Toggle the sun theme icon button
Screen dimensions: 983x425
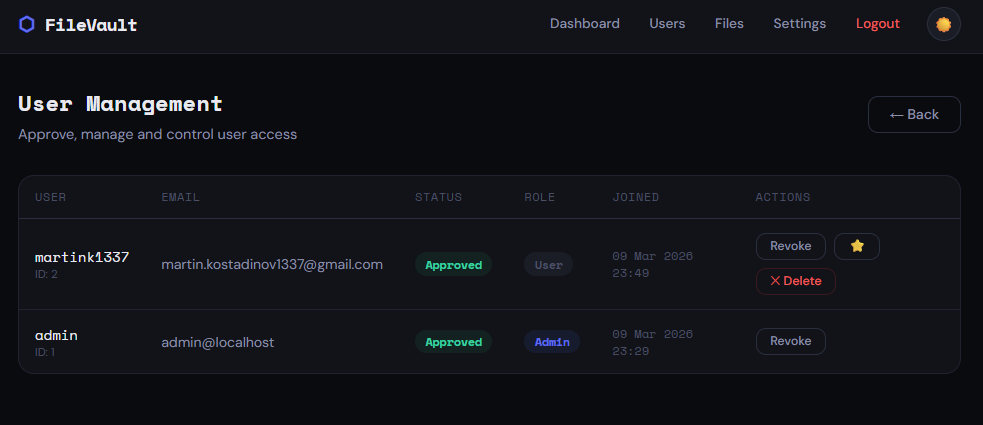pyautogui.click(x=943, y=24)
